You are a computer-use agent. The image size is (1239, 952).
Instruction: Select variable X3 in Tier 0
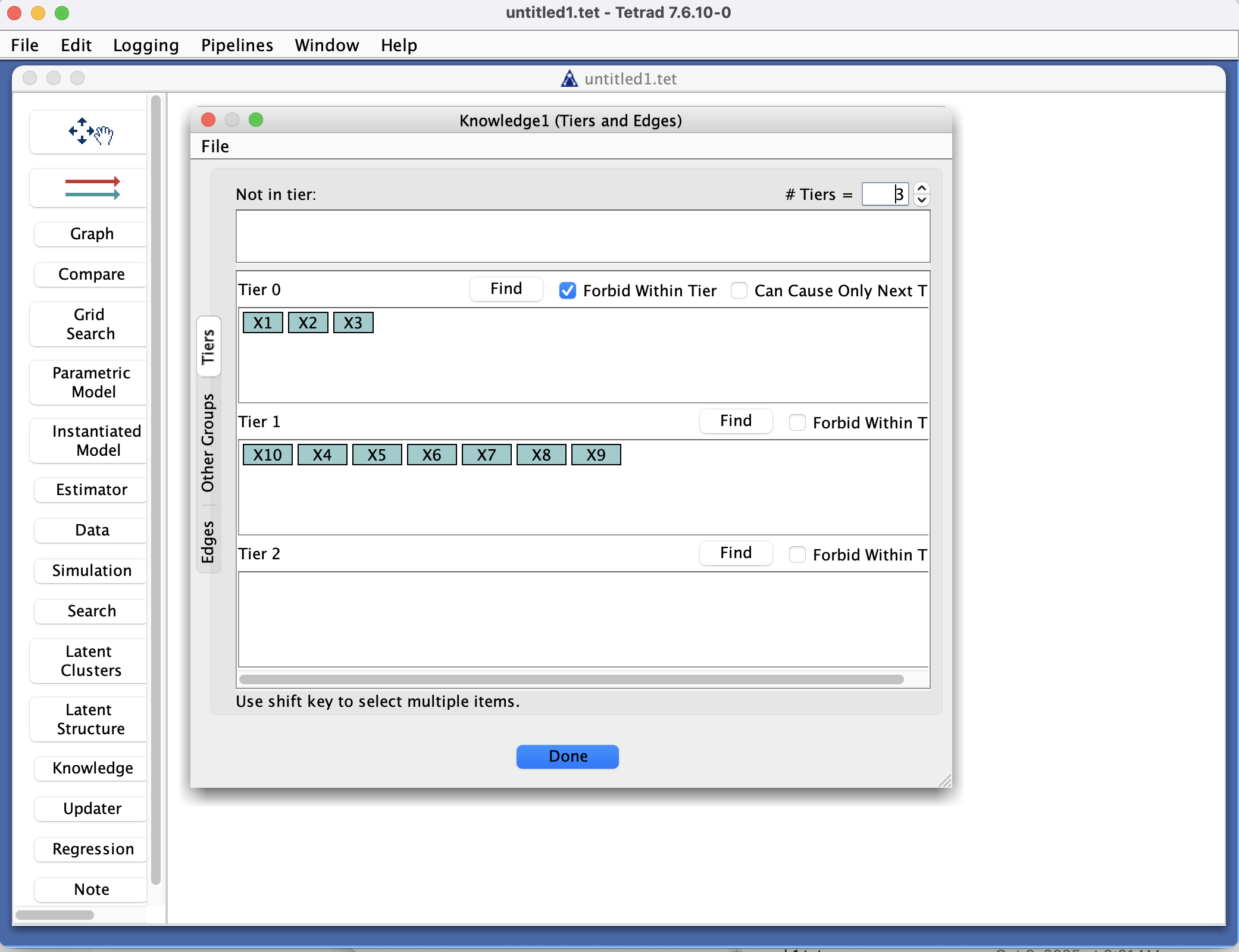point(353,322)
